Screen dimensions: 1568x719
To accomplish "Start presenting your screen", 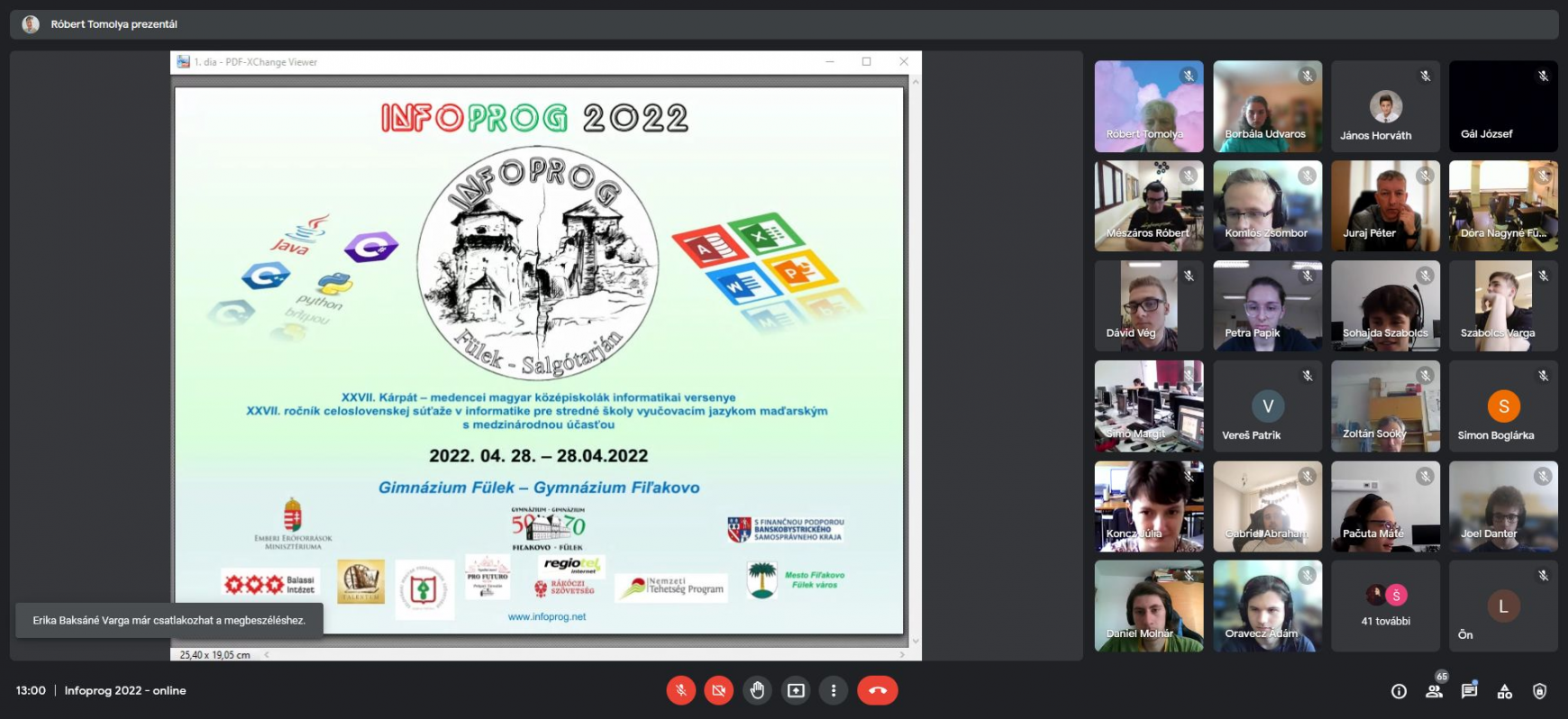I will pyautogui.click(x=796, y=690).
